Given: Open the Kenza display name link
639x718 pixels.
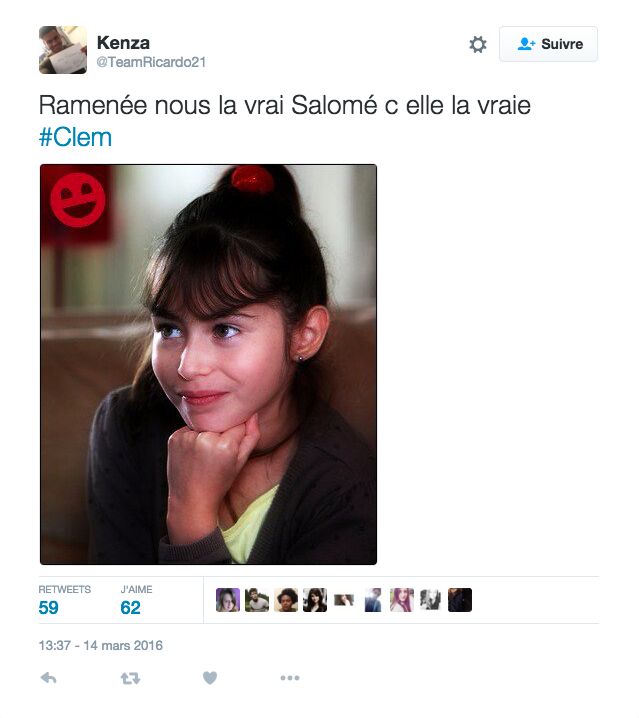Looking at the screenshot, I should [123, 43].
